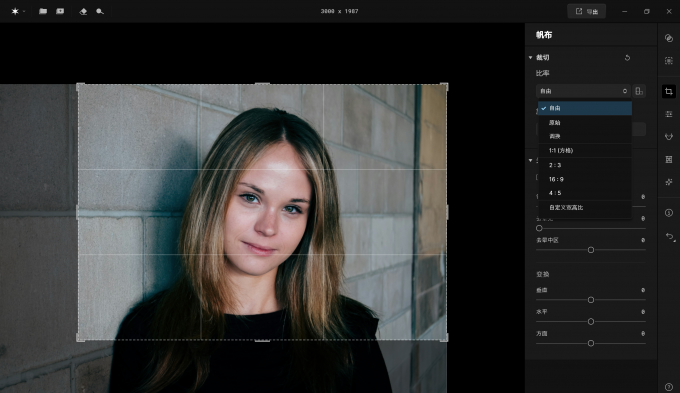Click the 去晕中区 value field
680x393 pixels.
coord(643,240)
